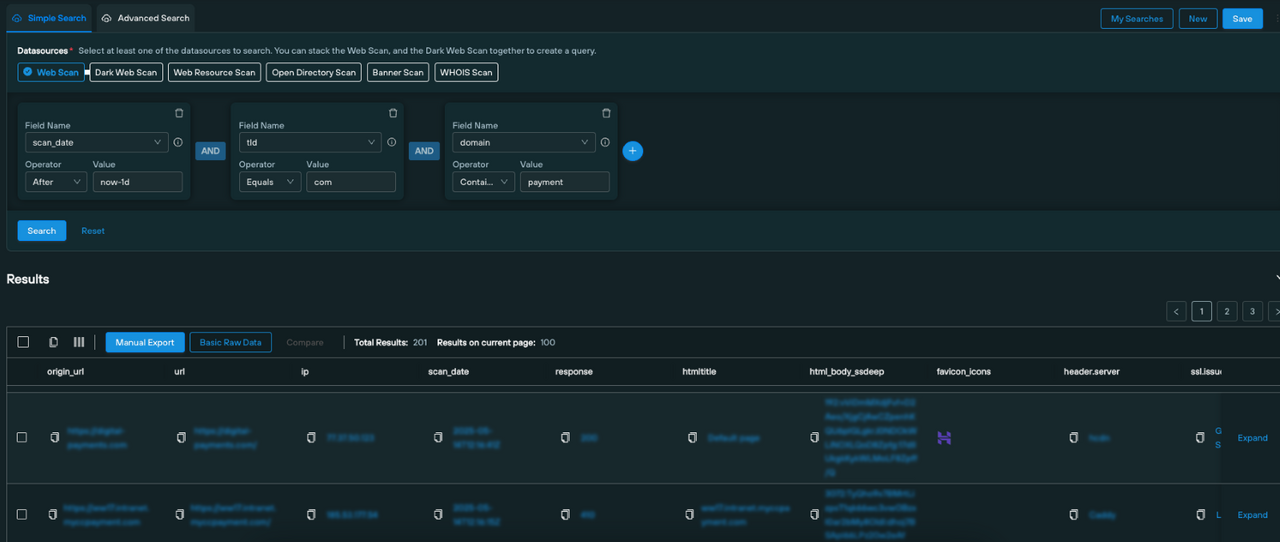Show info for domain field
This screenshot has width=1280, height=542.
pos(606,143)
